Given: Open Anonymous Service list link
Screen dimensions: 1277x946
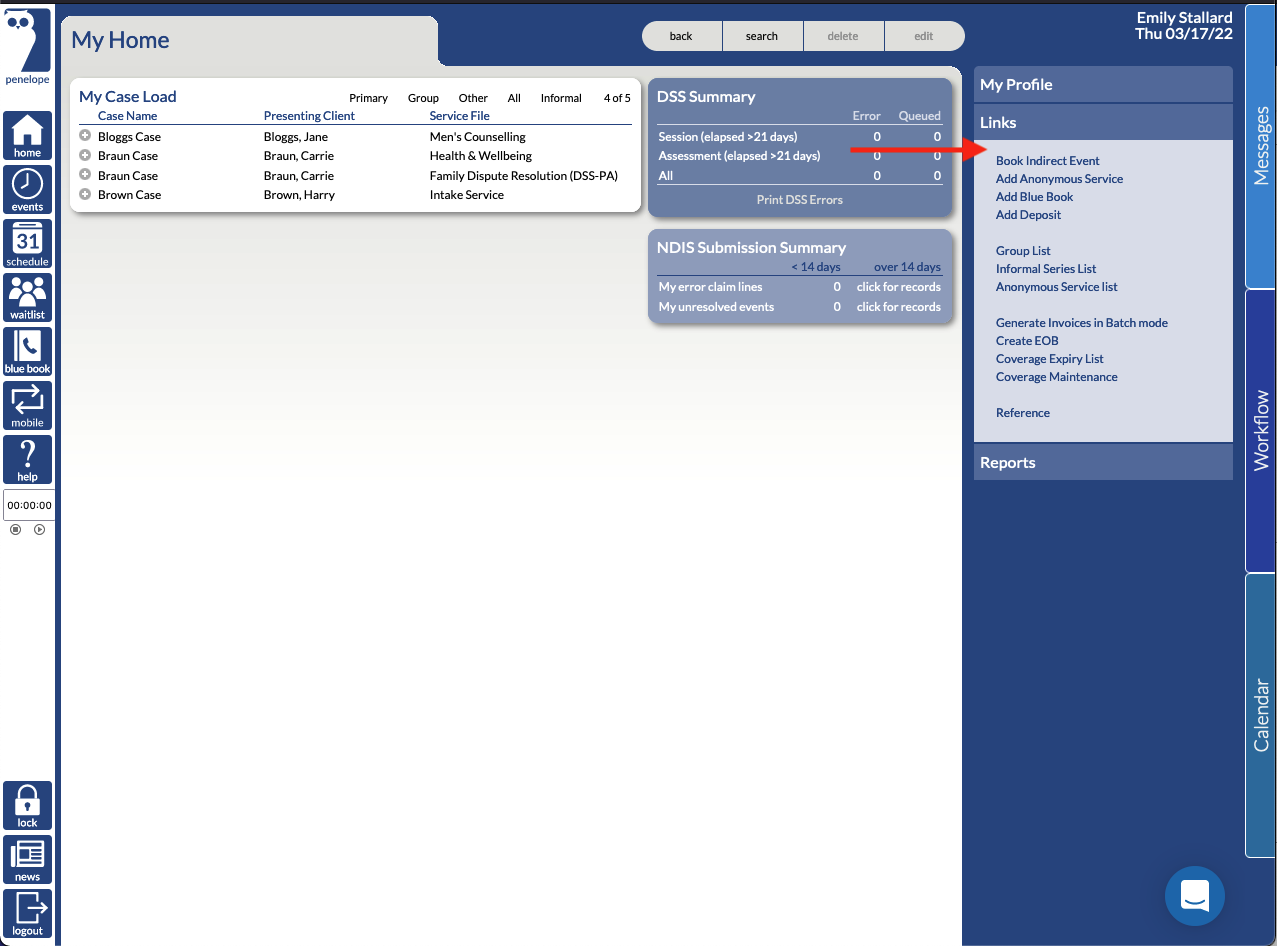Looking at the screenshot, I should click(x=1056, y=286).
